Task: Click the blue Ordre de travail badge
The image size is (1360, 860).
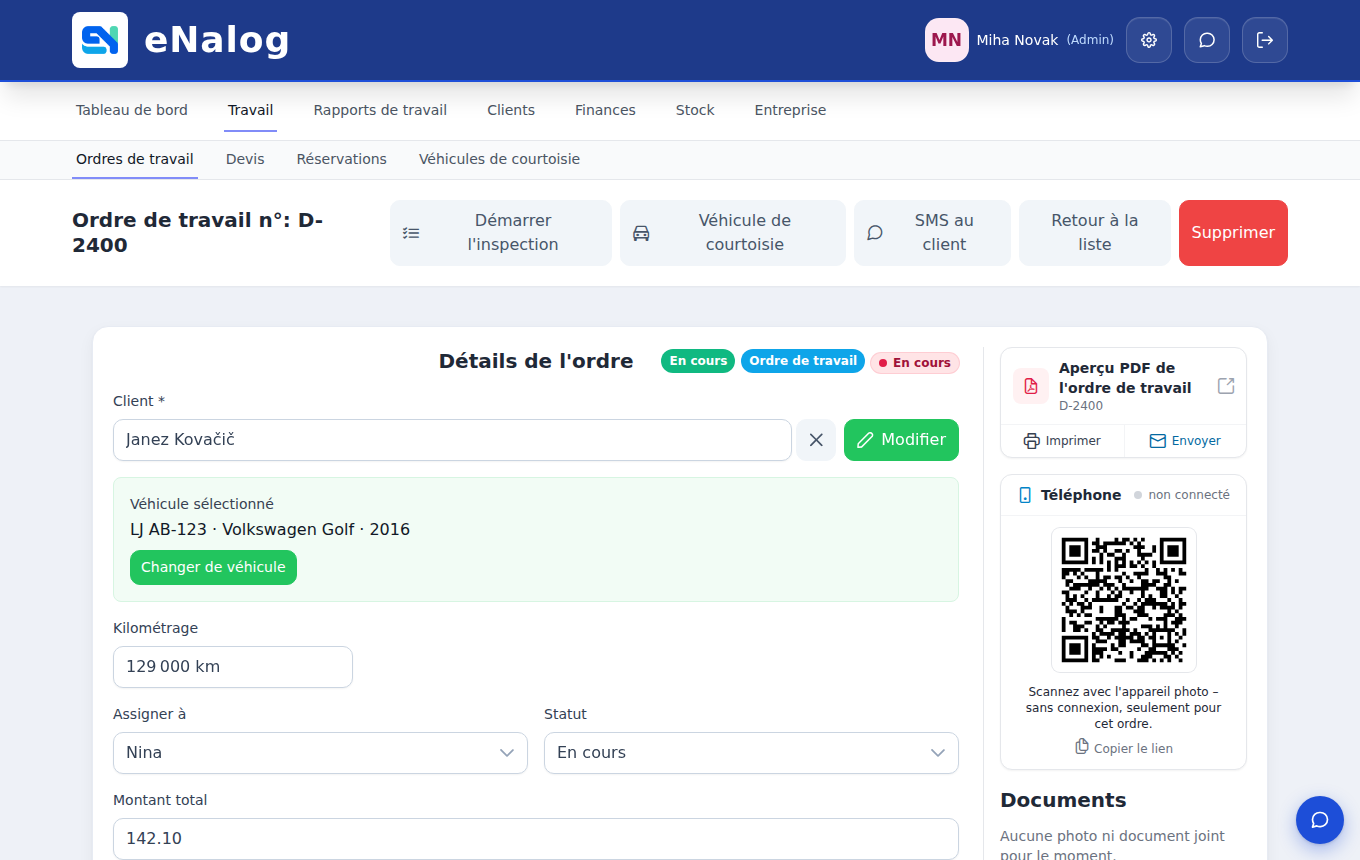Action: click(x=803, y=361)
